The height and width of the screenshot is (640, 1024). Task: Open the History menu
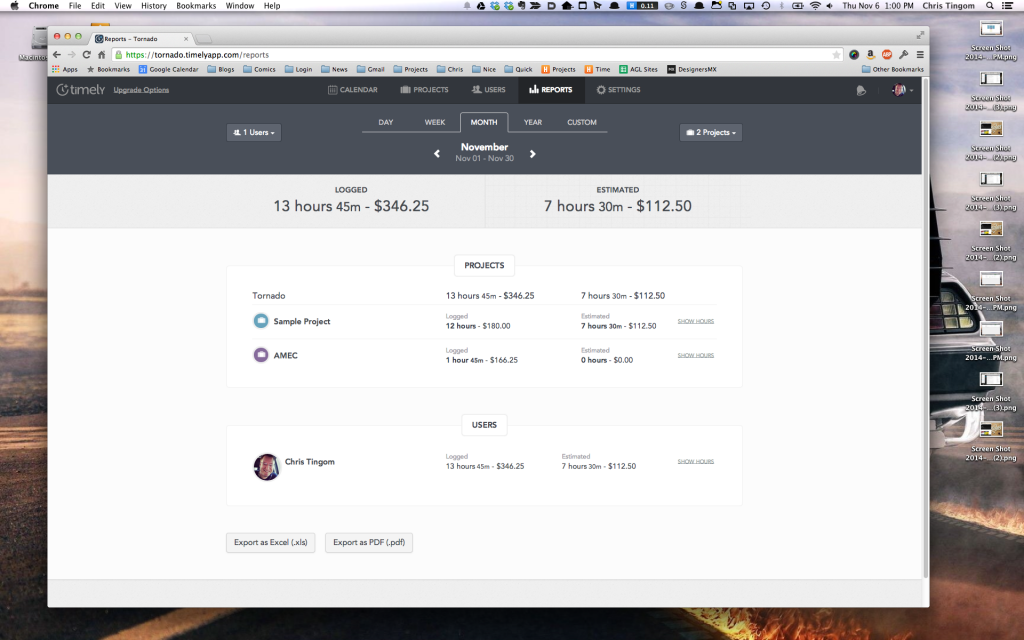point(153,6)
